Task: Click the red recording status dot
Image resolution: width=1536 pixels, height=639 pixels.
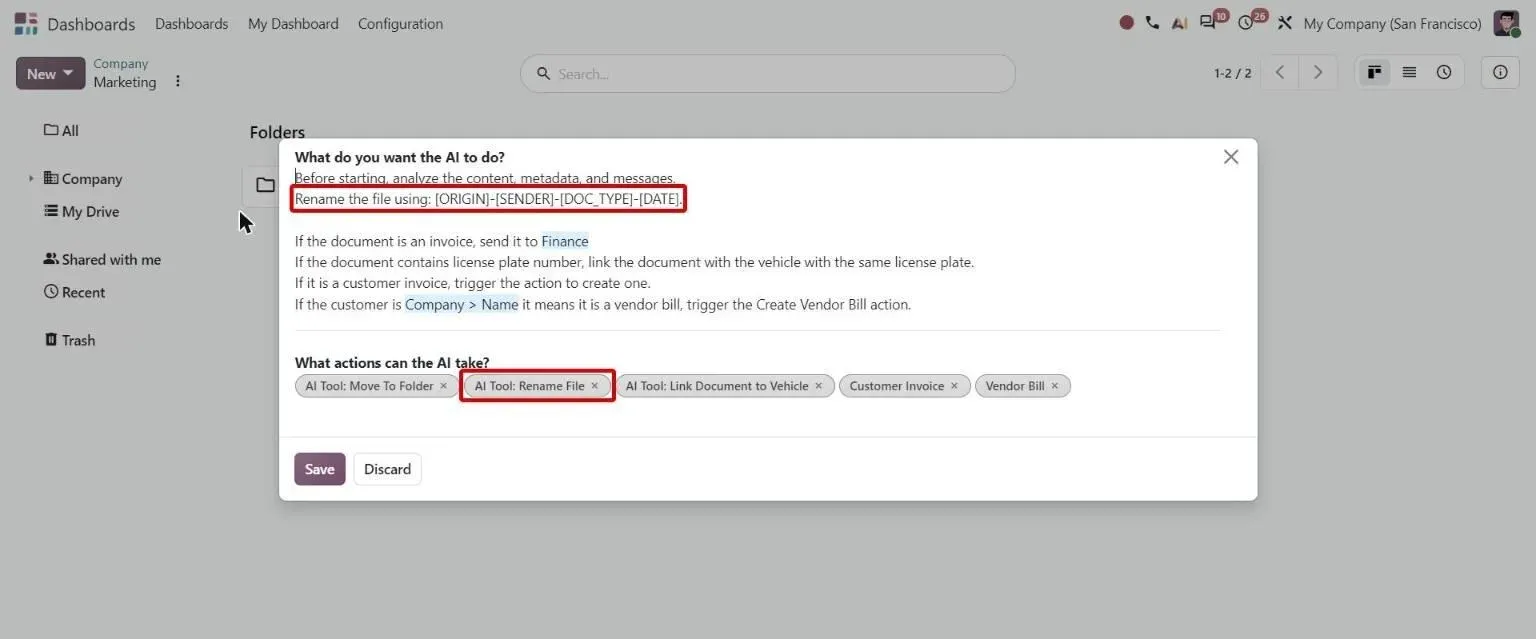Action: click(x=1126, y=23)
